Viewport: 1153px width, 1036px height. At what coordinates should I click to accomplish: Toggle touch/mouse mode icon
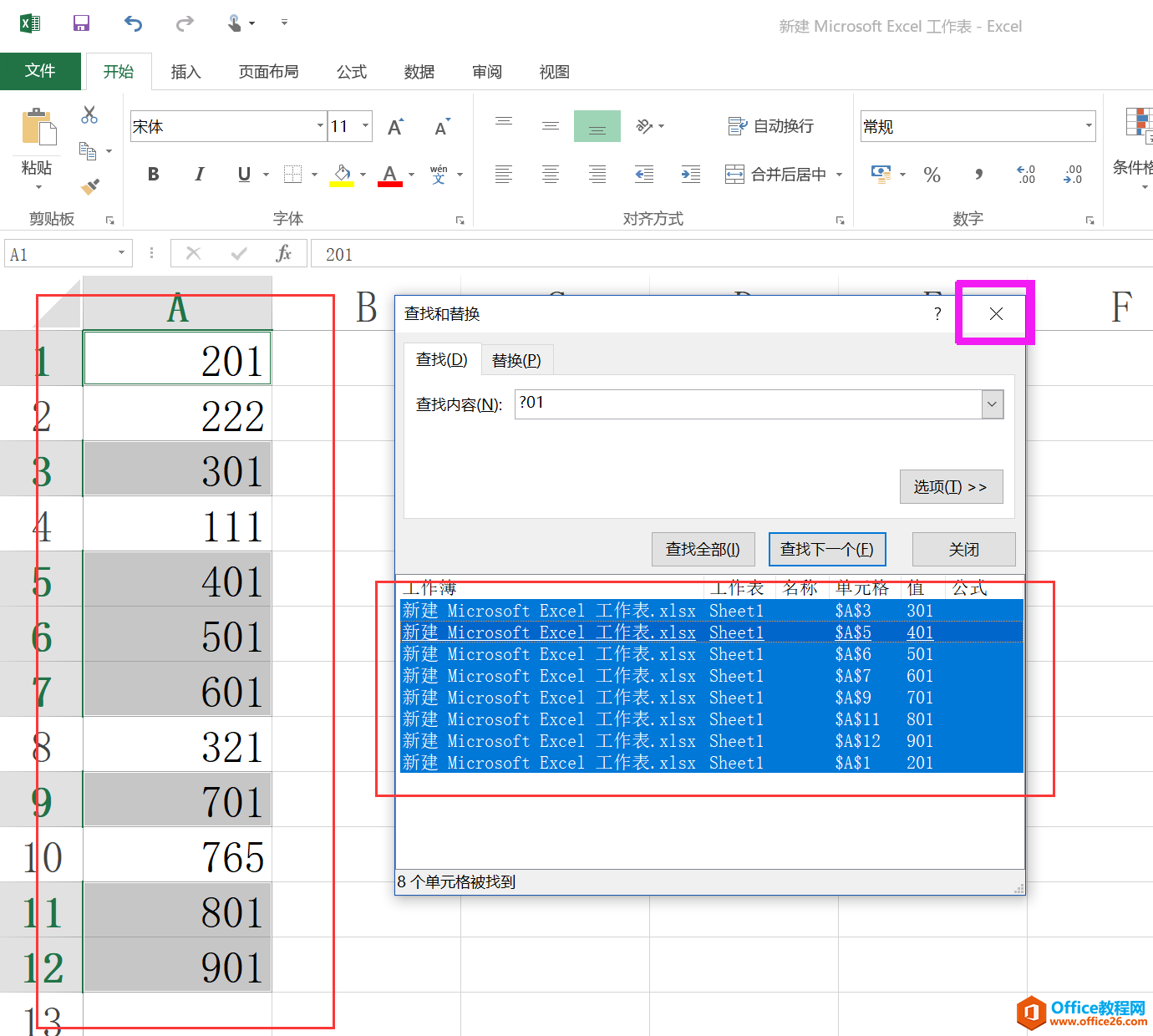(x=236, y=23)
